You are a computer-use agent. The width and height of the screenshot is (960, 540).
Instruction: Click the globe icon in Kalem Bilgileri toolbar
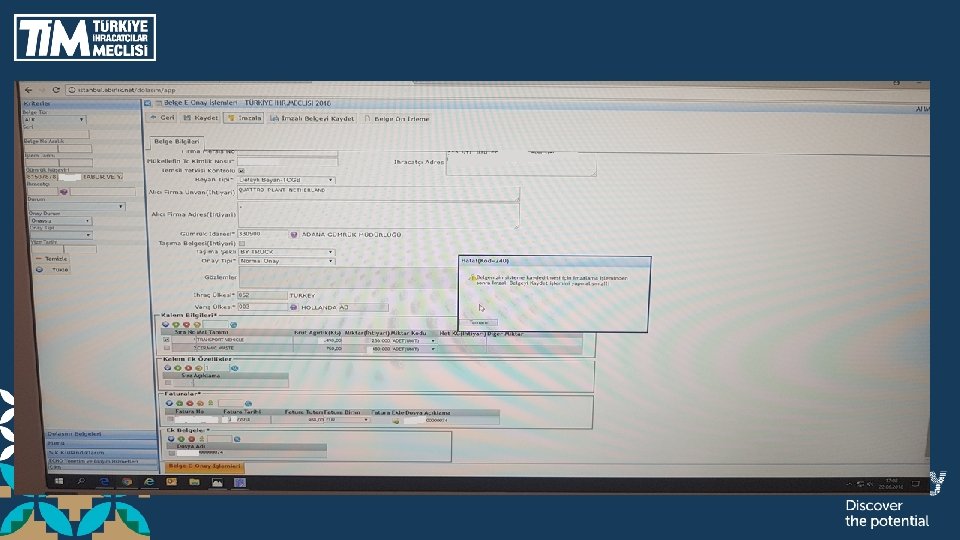tap(233, 324)
